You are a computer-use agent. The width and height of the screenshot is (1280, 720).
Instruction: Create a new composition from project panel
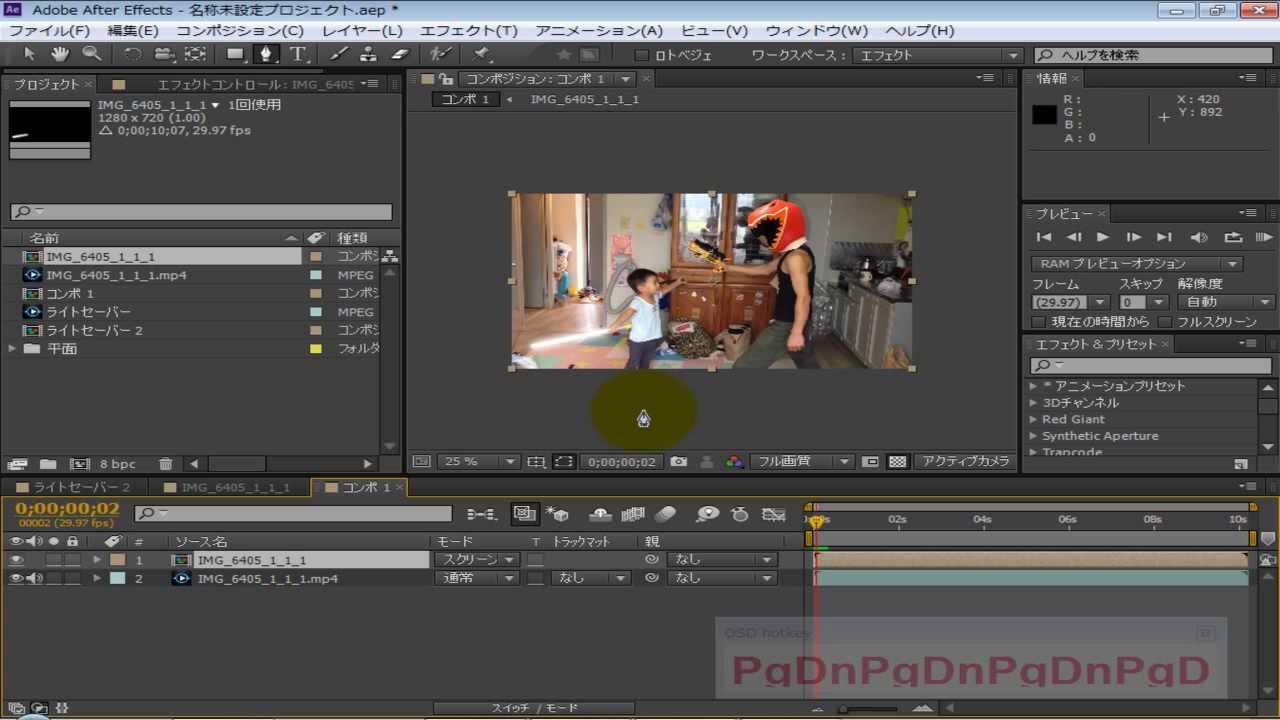(79, 464)
